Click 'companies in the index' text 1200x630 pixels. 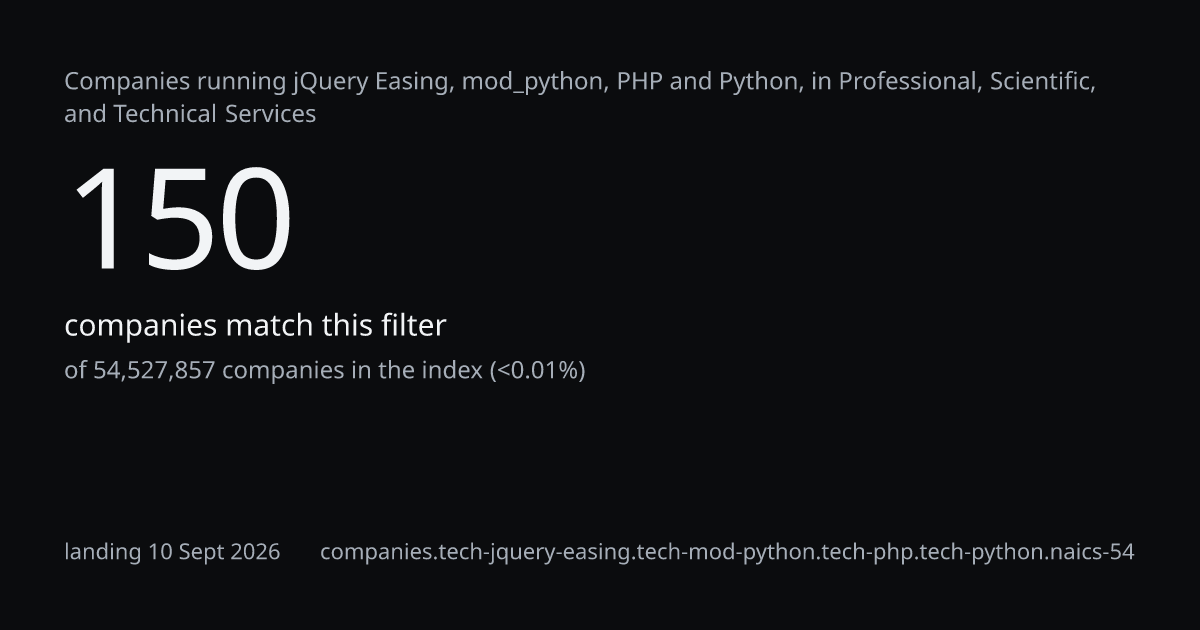(352, 371)
